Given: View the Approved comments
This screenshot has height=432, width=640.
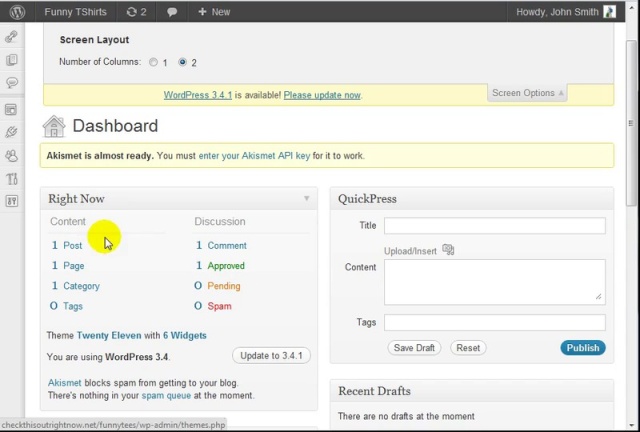Looking at the screenshot, I should click(226, 266).
